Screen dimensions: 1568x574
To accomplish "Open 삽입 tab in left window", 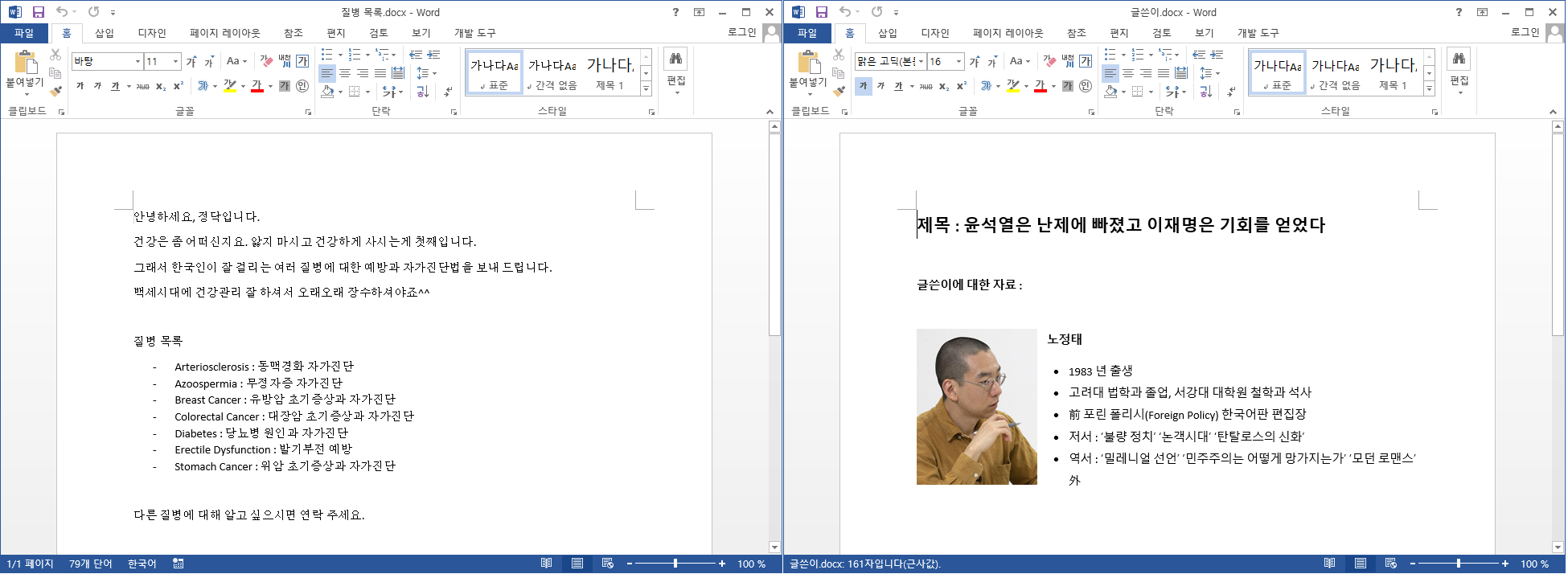I will [x=105, y=33].
